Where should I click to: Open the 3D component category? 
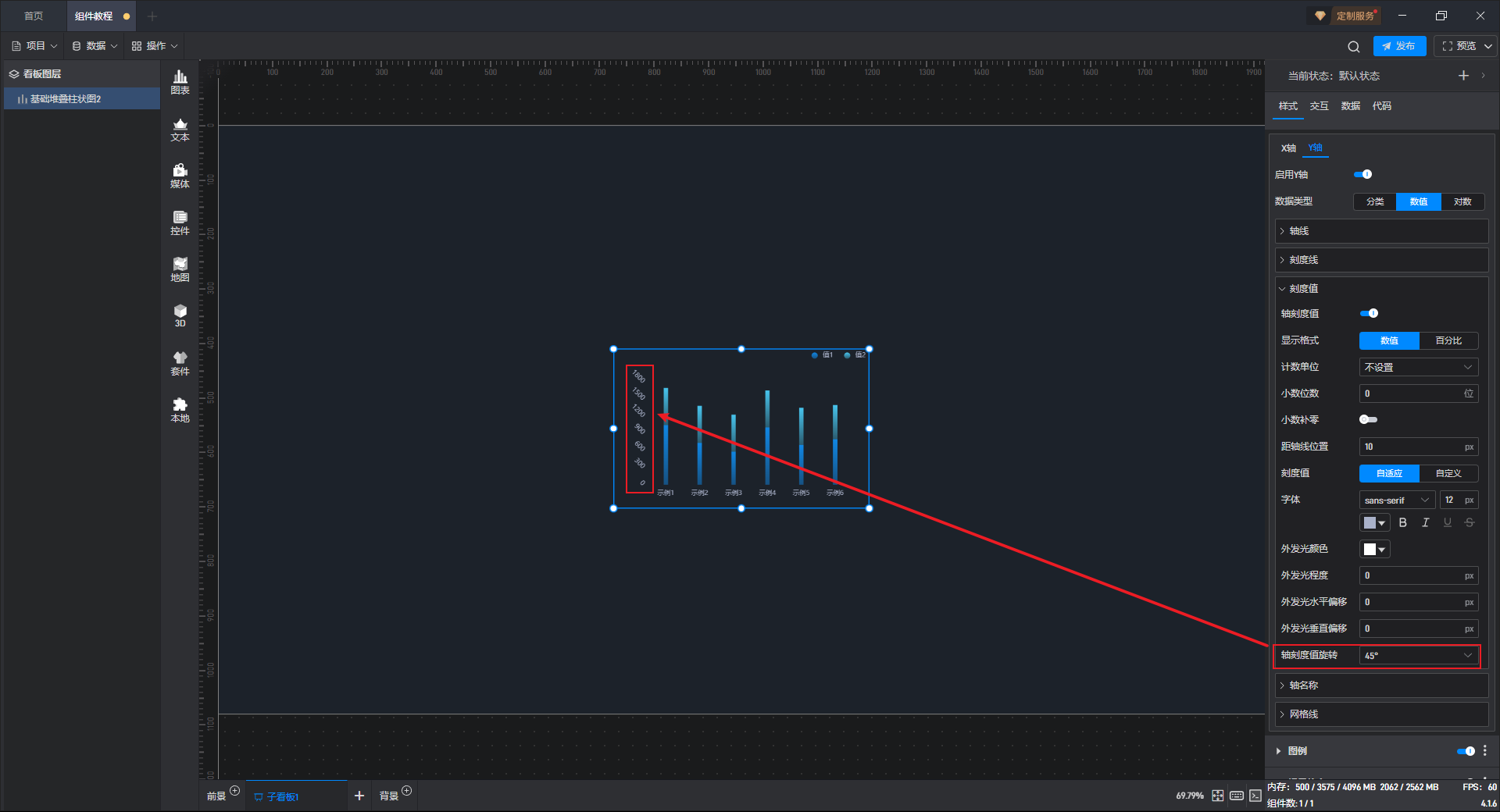pos(180,315)
